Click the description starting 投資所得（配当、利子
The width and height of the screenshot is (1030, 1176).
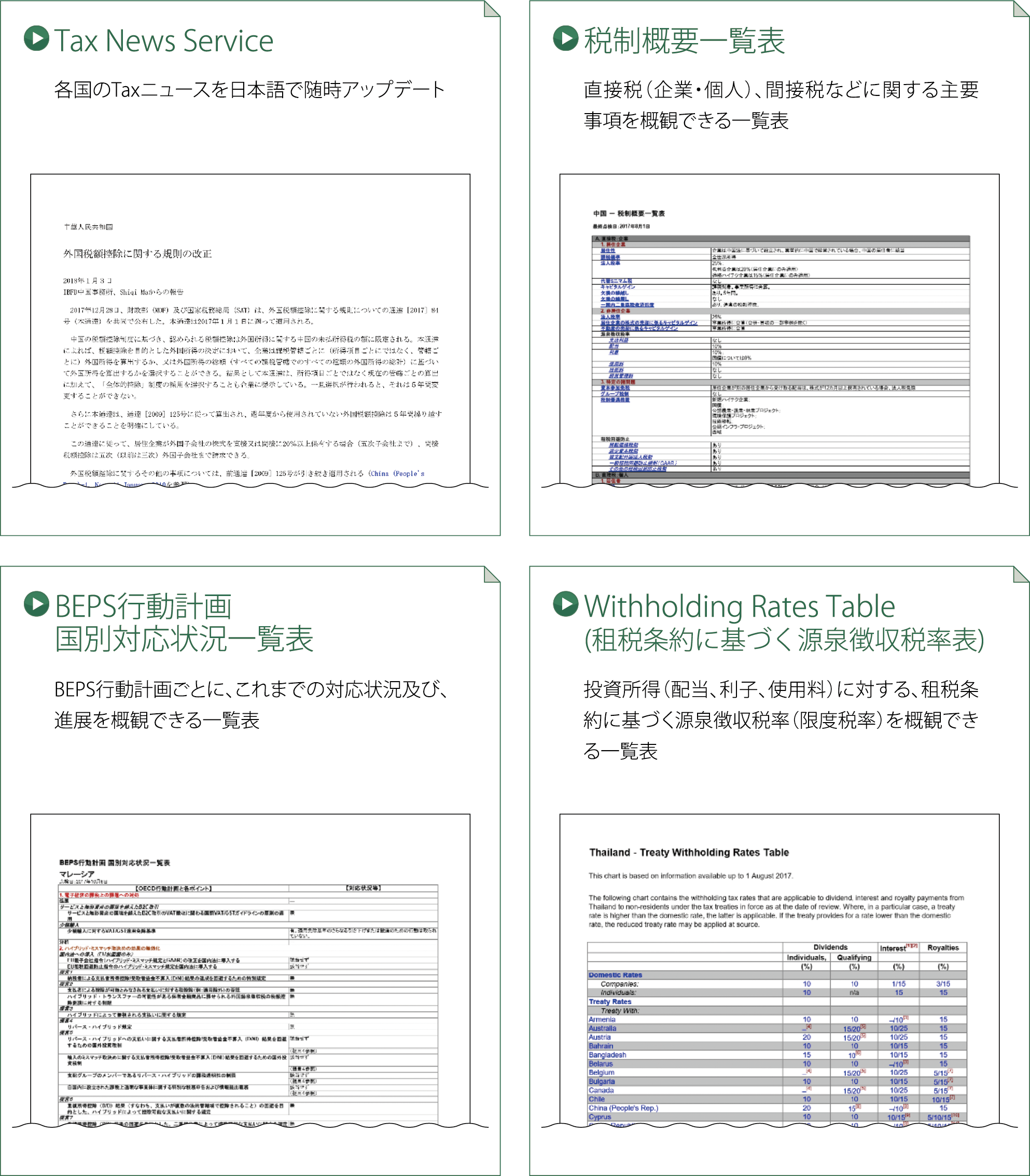coord(781,720)
